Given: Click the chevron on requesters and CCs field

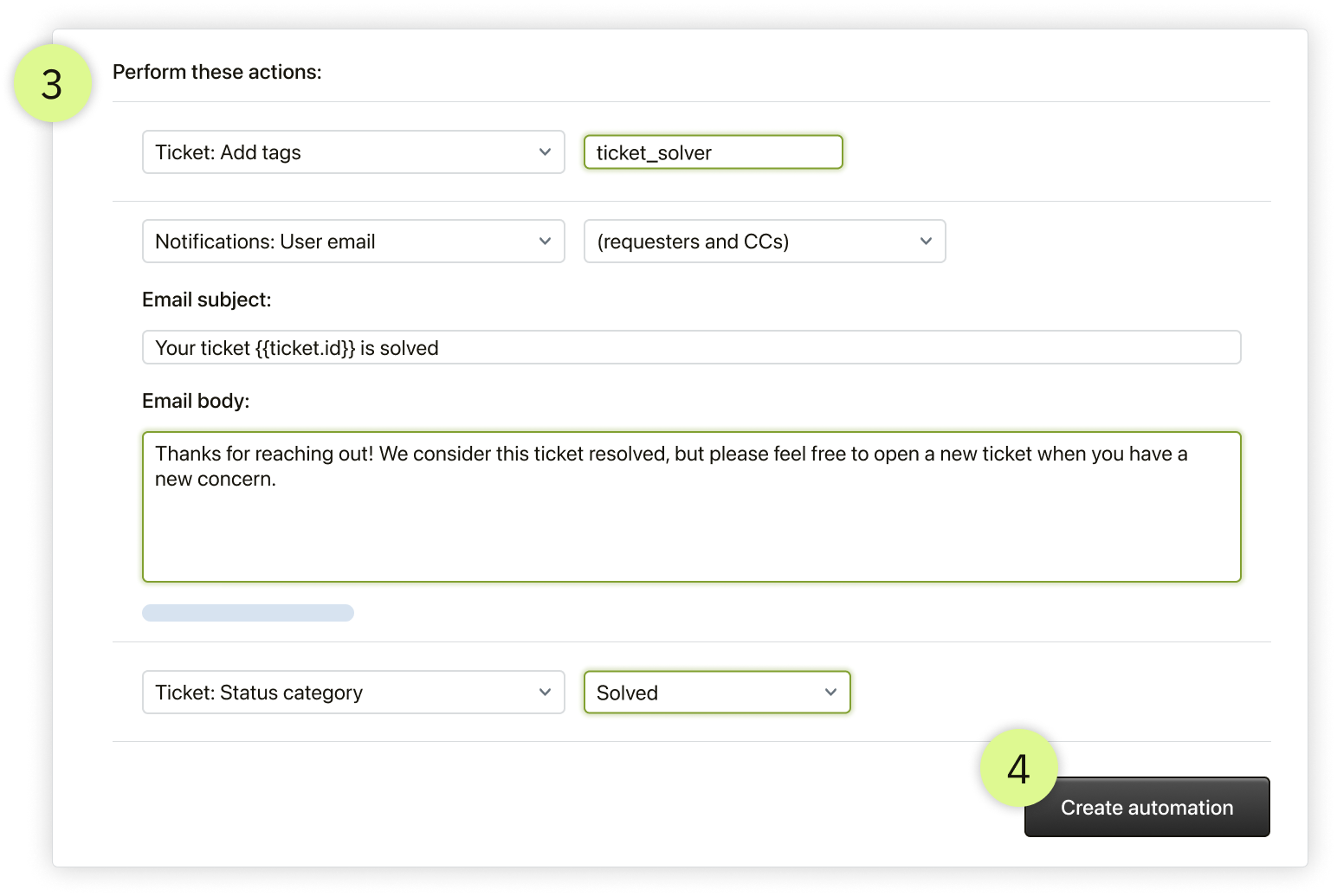Looking at the screenshot, I should 926,242.
